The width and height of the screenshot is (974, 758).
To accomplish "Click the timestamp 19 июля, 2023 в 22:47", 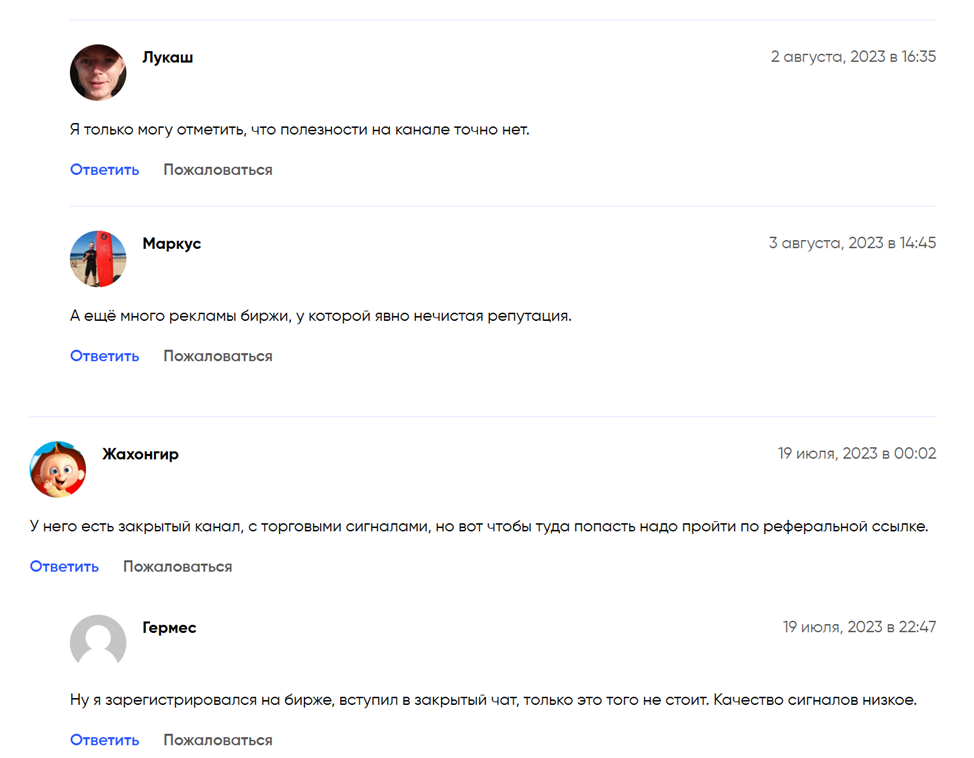I will [859, 627].
